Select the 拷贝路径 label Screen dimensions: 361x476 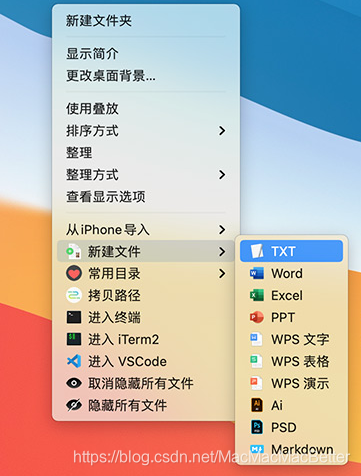(114, 295)
